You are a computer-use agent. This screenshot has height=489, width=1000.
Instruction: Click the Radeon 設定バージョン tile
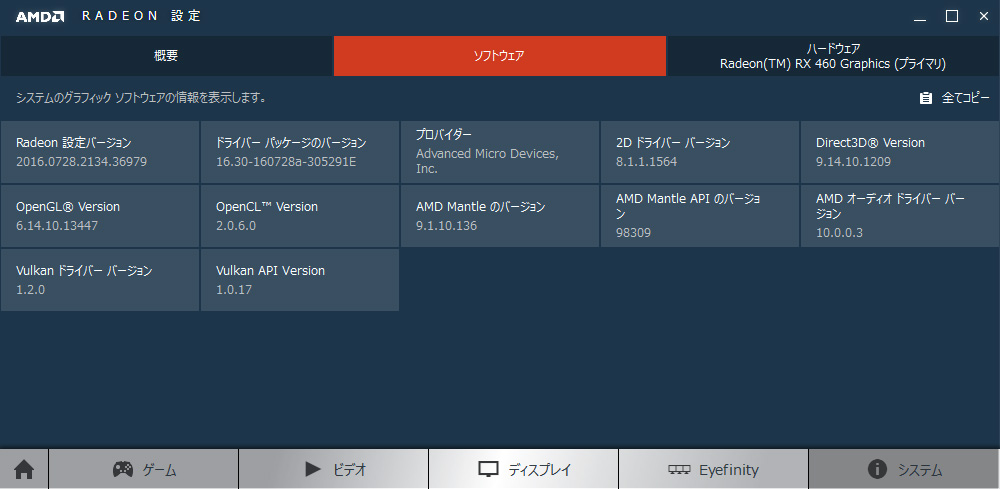point(100,152)
